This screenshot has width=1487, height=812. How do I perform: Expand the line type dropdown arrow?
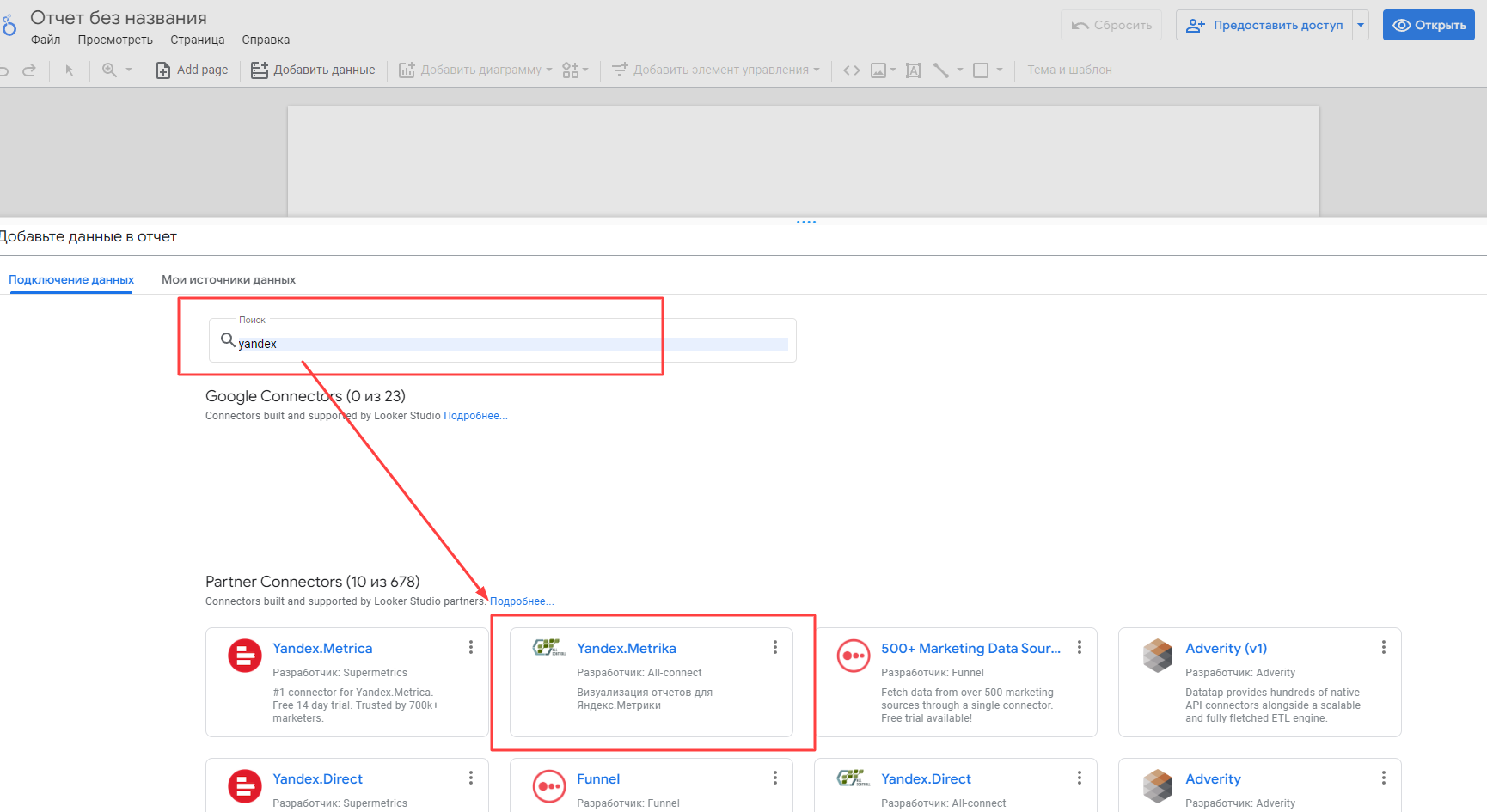click(960, 70)
